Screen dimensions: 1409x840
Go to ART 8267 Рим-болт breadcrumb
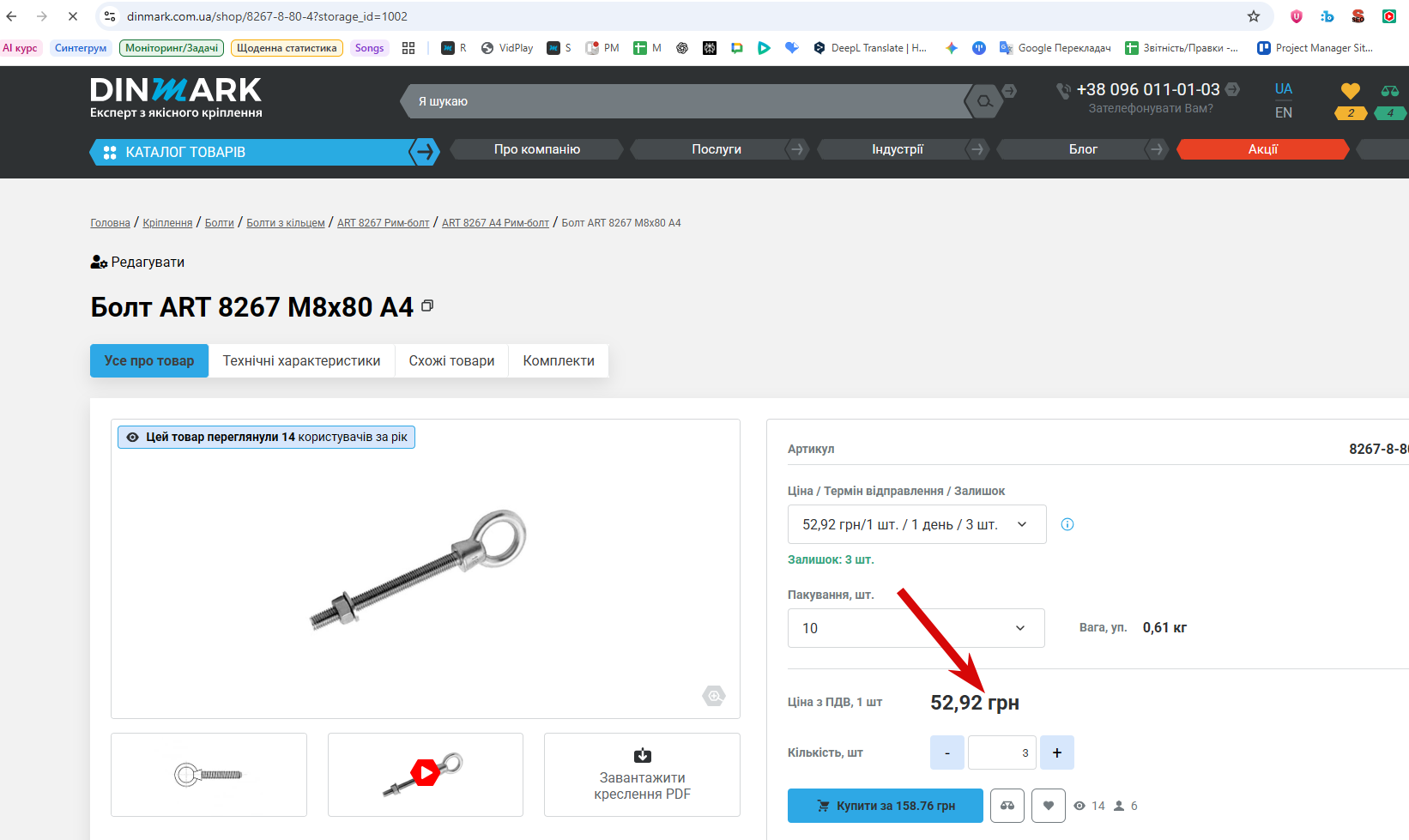tap(384, 223)
